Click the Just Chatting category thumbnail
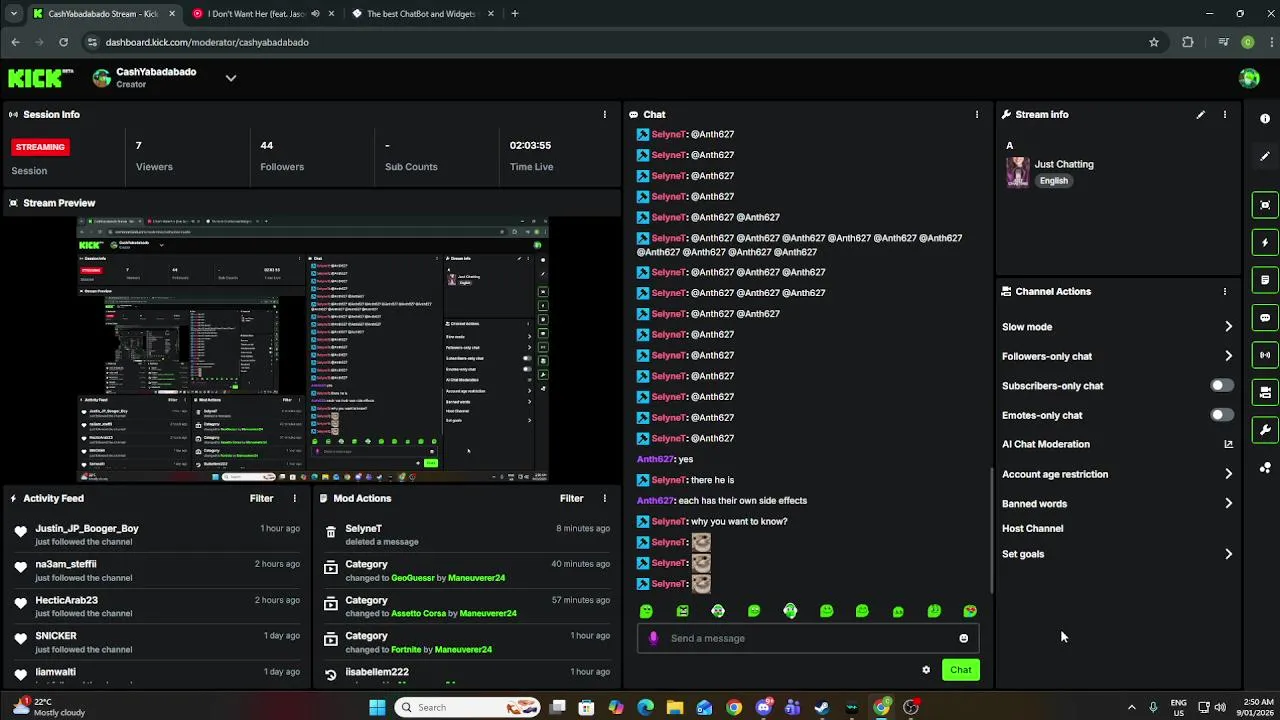This screenshot has width=1280, height=720. click(x=1017, y=172)
